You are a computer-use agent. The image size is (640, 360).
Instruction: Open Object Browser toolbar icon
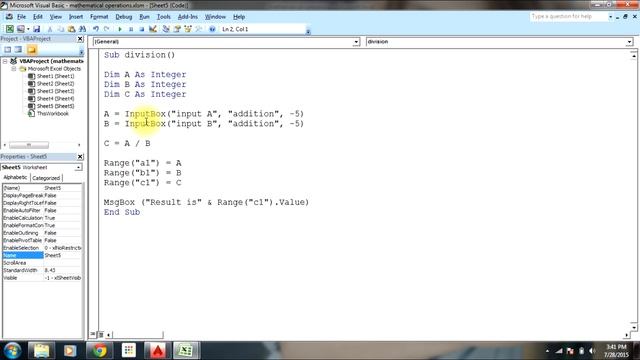188,29
